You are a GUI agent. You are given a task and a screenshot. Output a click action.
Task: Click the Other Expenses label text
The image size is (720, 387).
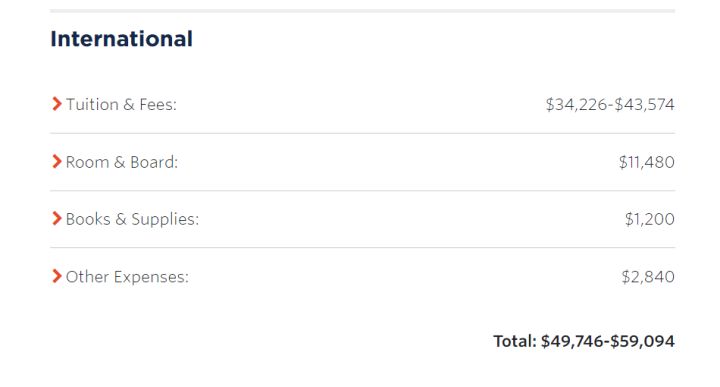click(x=127, y=277)
